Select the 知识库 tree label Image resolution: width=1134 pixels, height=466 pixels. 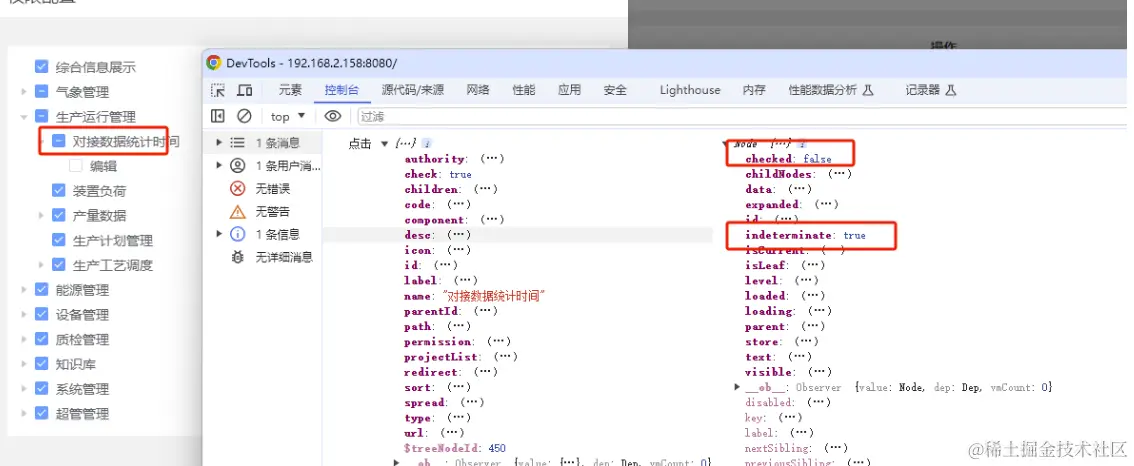tap(76, 364)
